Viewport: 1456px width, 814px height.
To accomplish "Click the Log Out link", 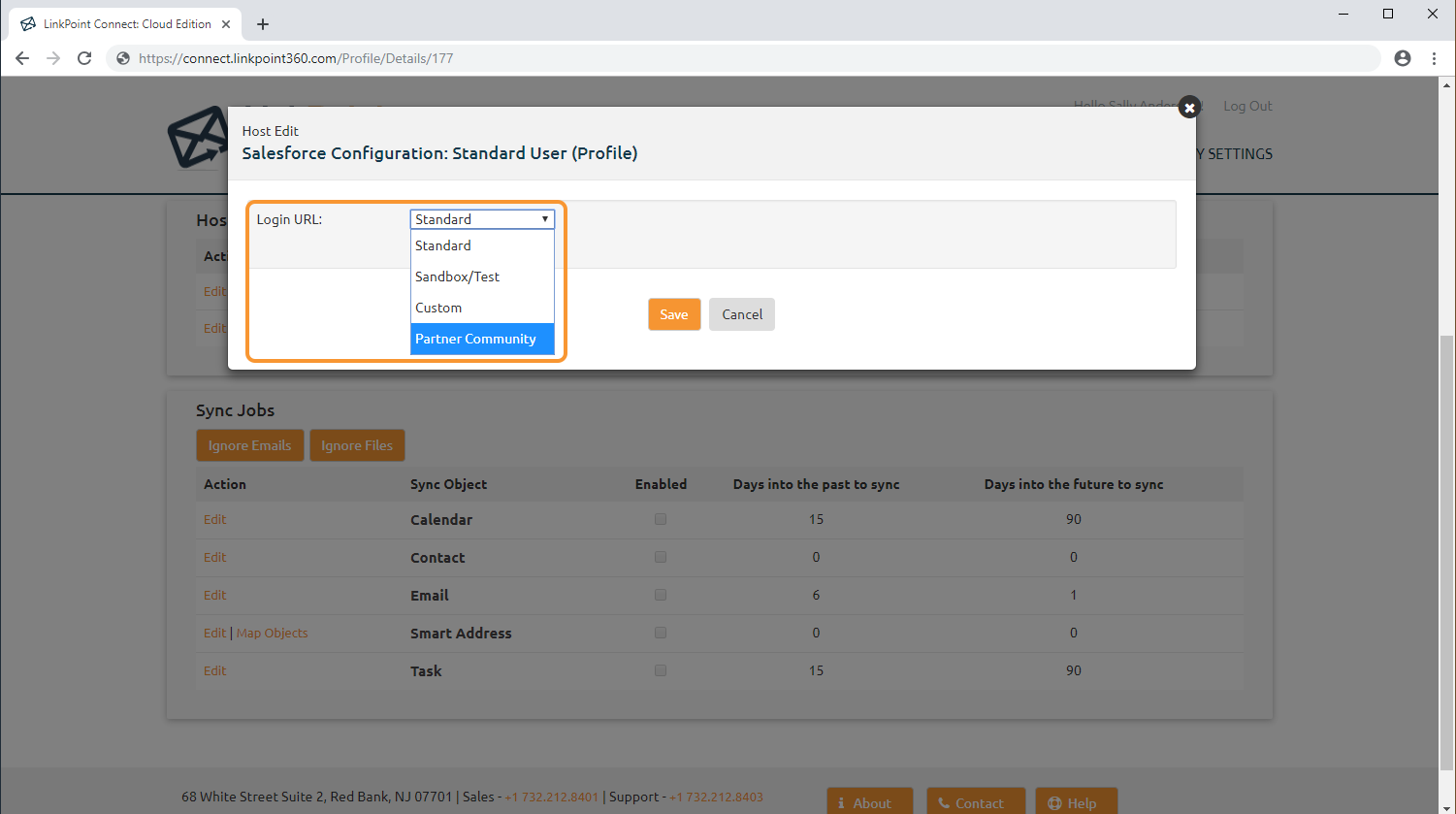I will coord(1247,106).
